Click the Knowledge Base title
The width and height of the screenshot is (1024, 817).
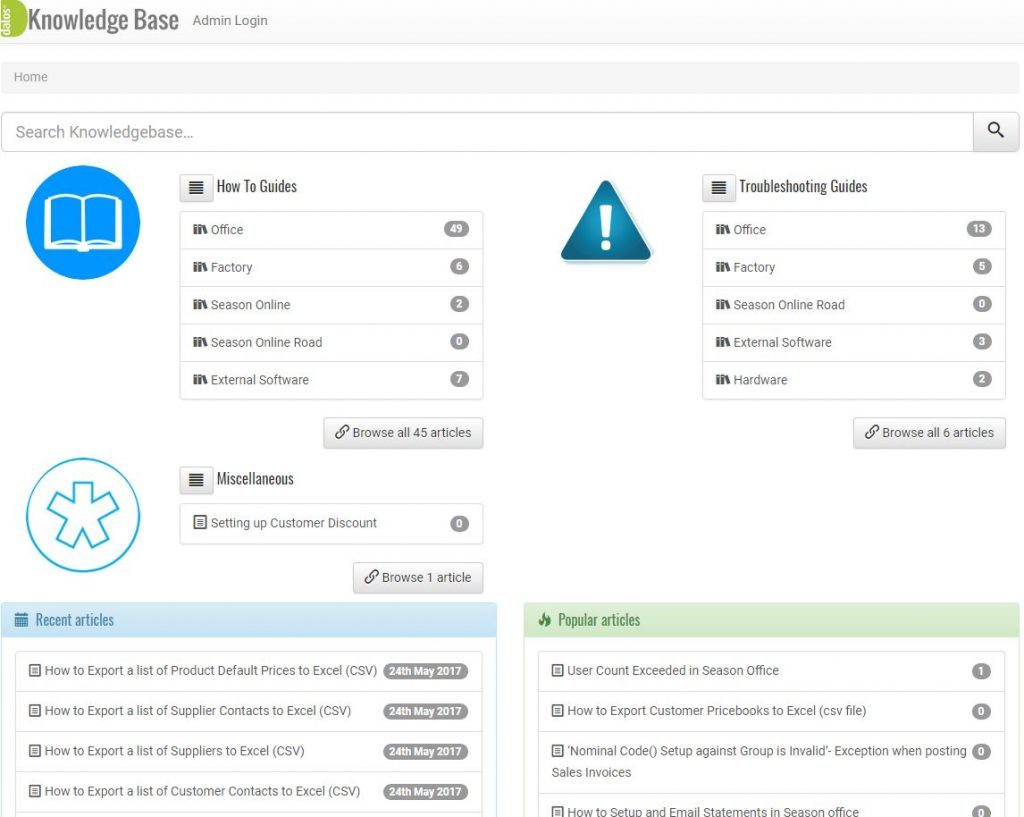coord(103,20)
